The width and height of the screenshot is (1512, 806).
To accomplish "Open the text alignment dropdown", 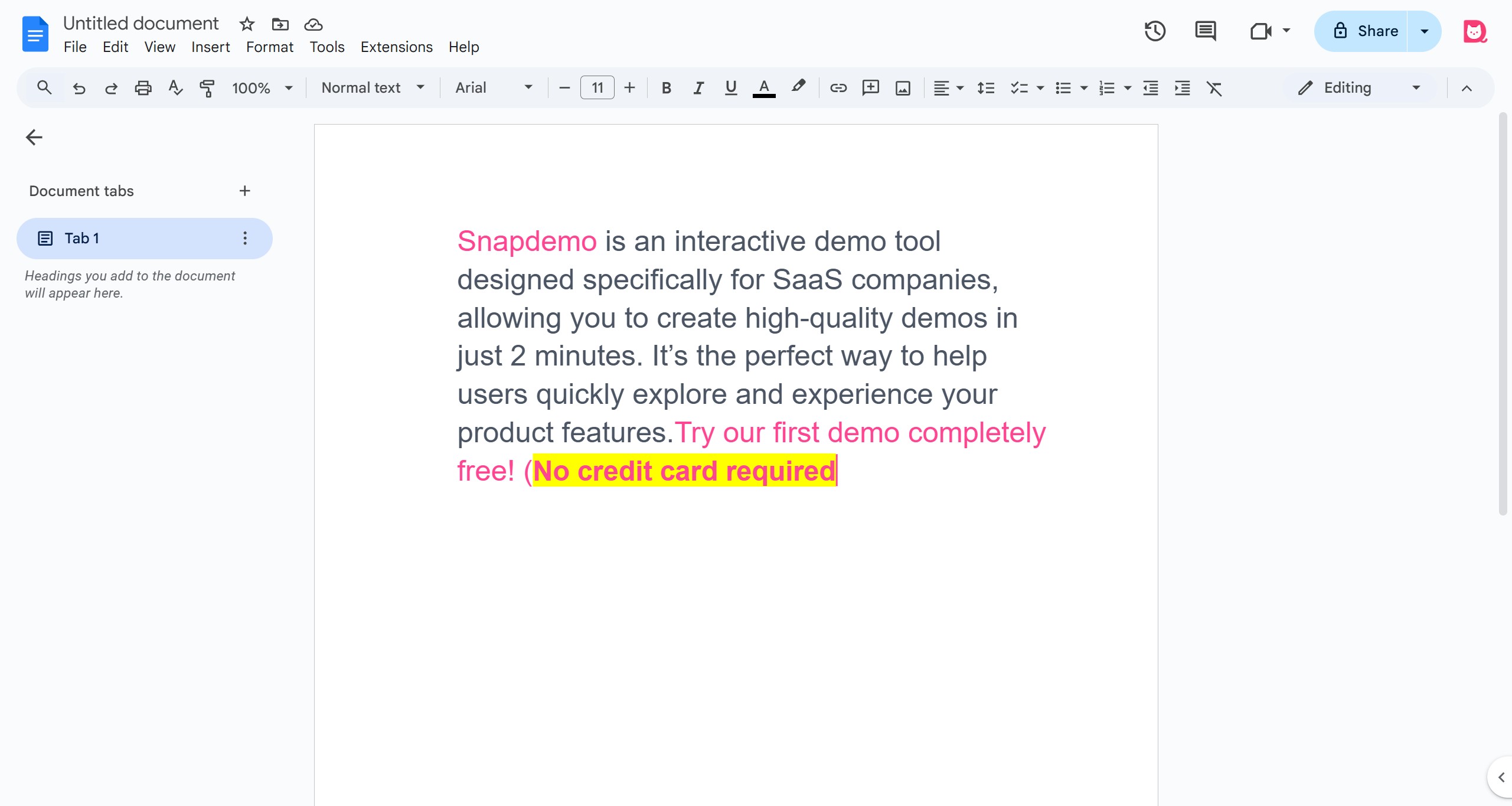I will tap(948, 88).
